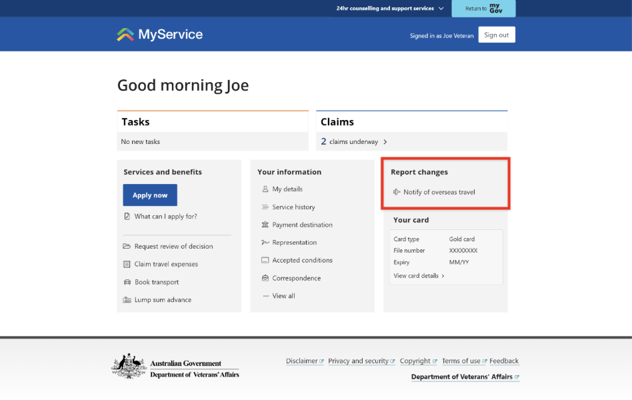
Task: Open the Correspondence link
Action: point(296,278)
